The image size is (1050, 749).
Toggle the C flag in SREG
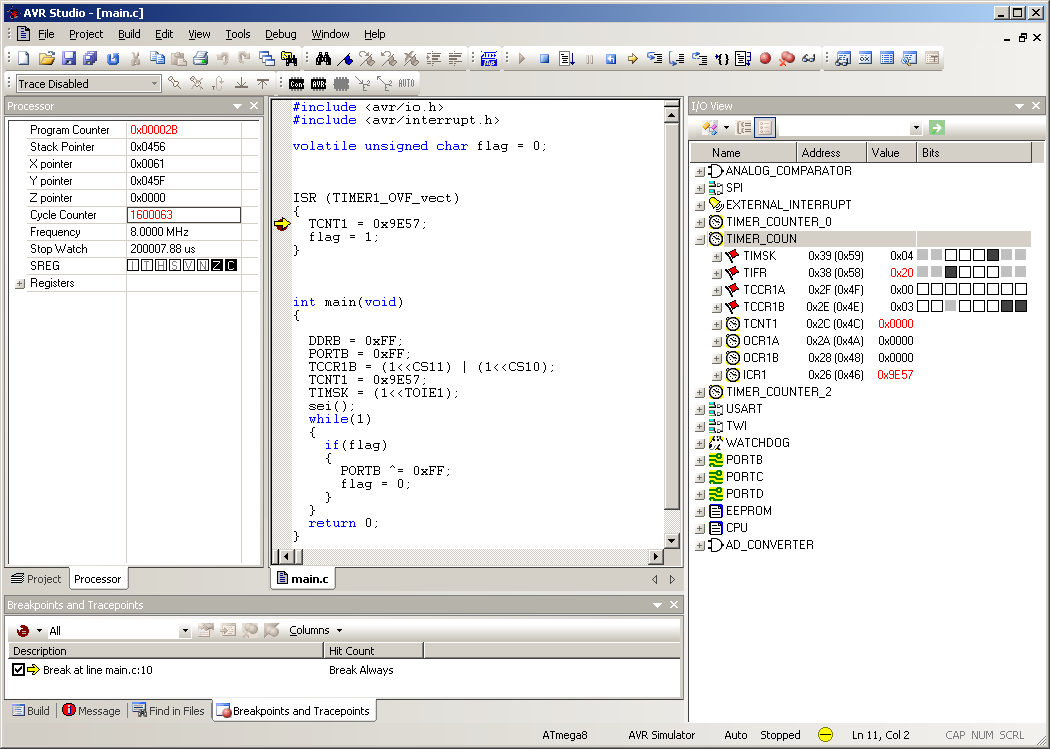tap(231, 266)
